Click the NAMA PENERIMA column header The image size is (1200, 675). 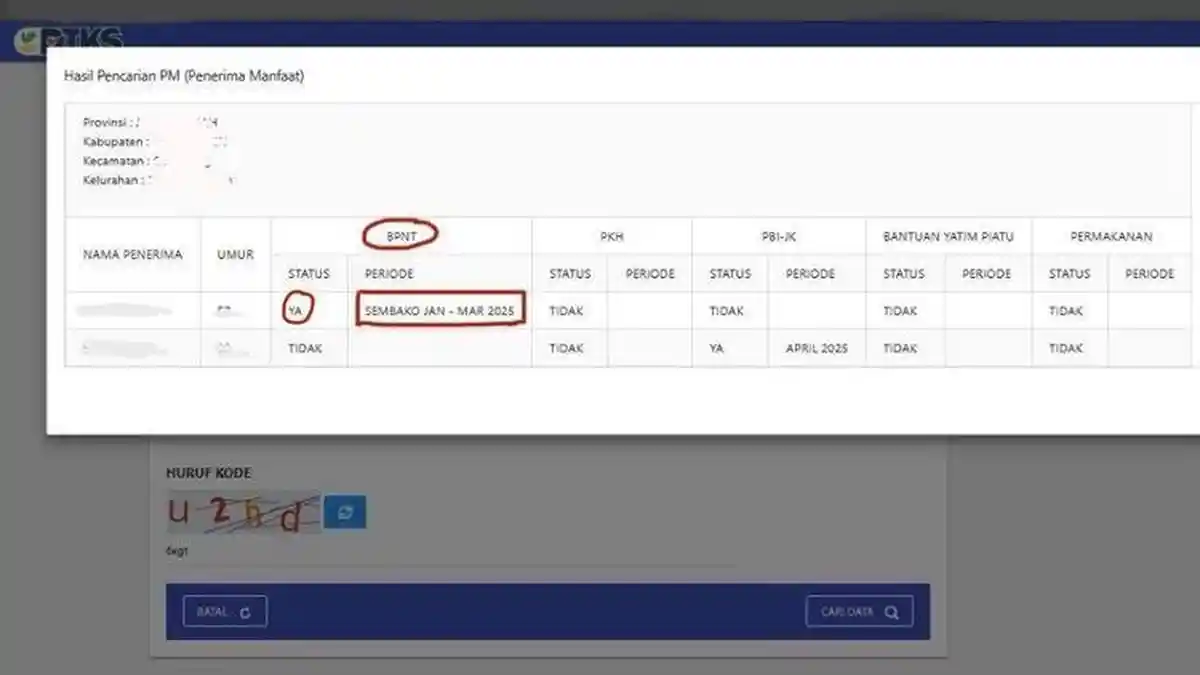point(133,254)
